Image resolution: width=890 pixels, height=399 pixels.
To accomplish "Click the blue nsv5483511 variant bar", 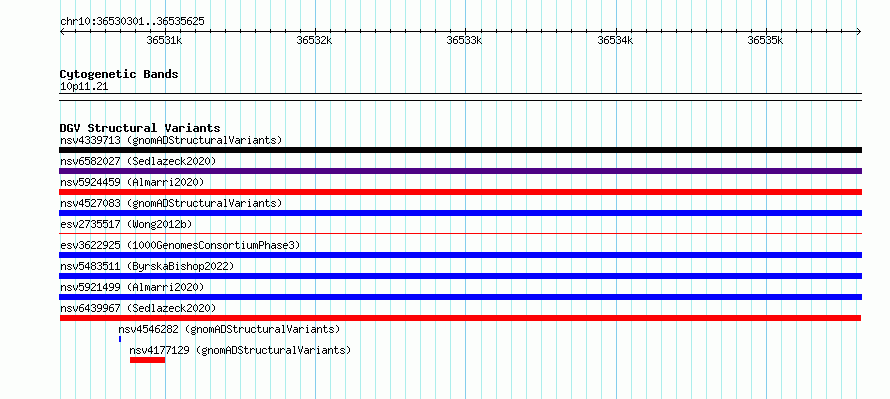I will point(460,276).
